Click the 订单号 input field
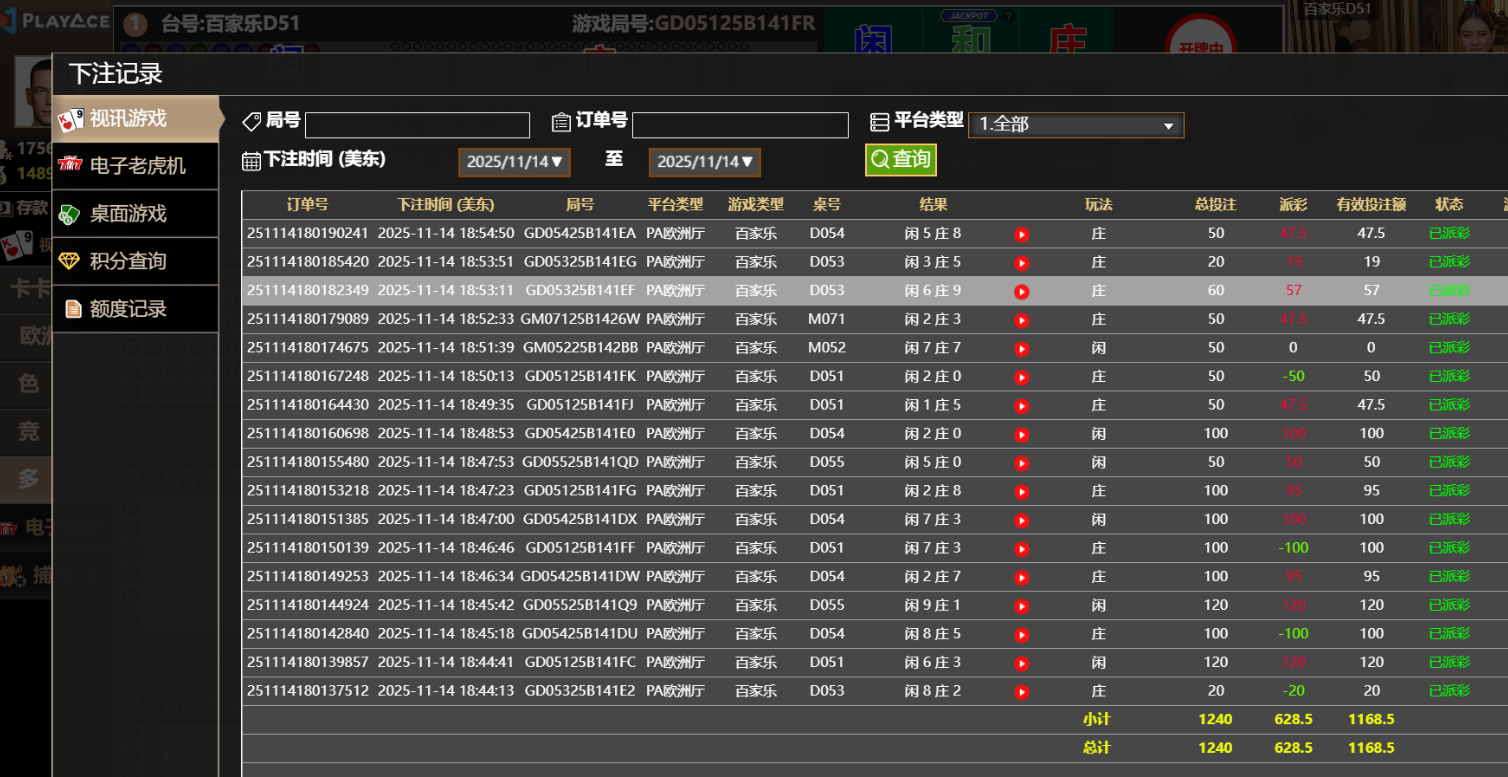Viewport: 1508px width, 777px height. point(740,125)
